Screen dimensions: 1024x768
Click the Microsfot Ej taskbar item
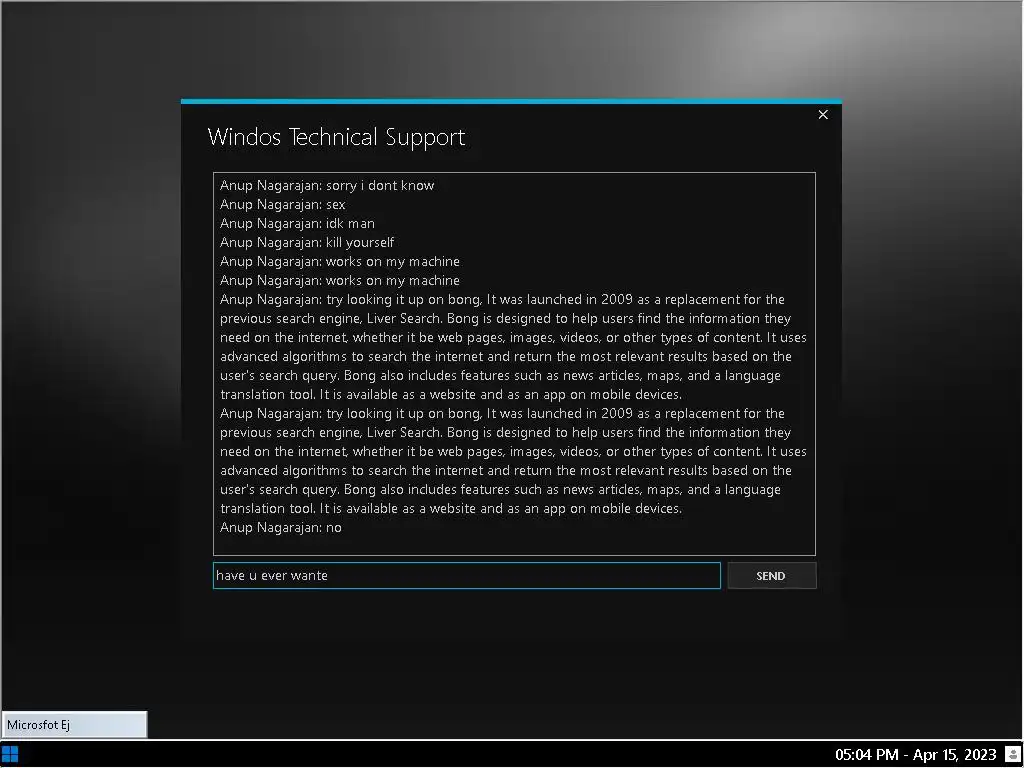point(74,724)
